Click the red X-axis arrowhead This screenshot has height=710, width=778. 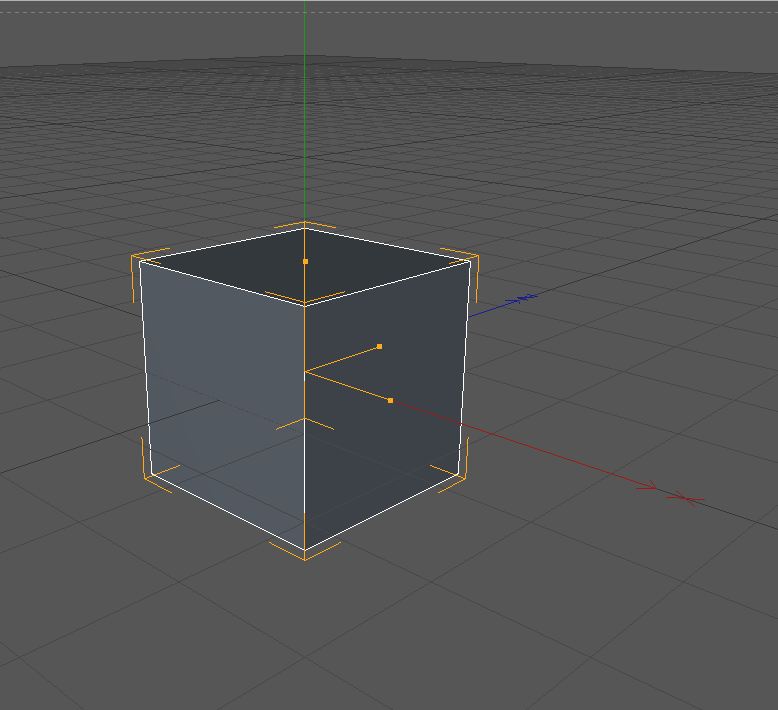click(648, 487)
